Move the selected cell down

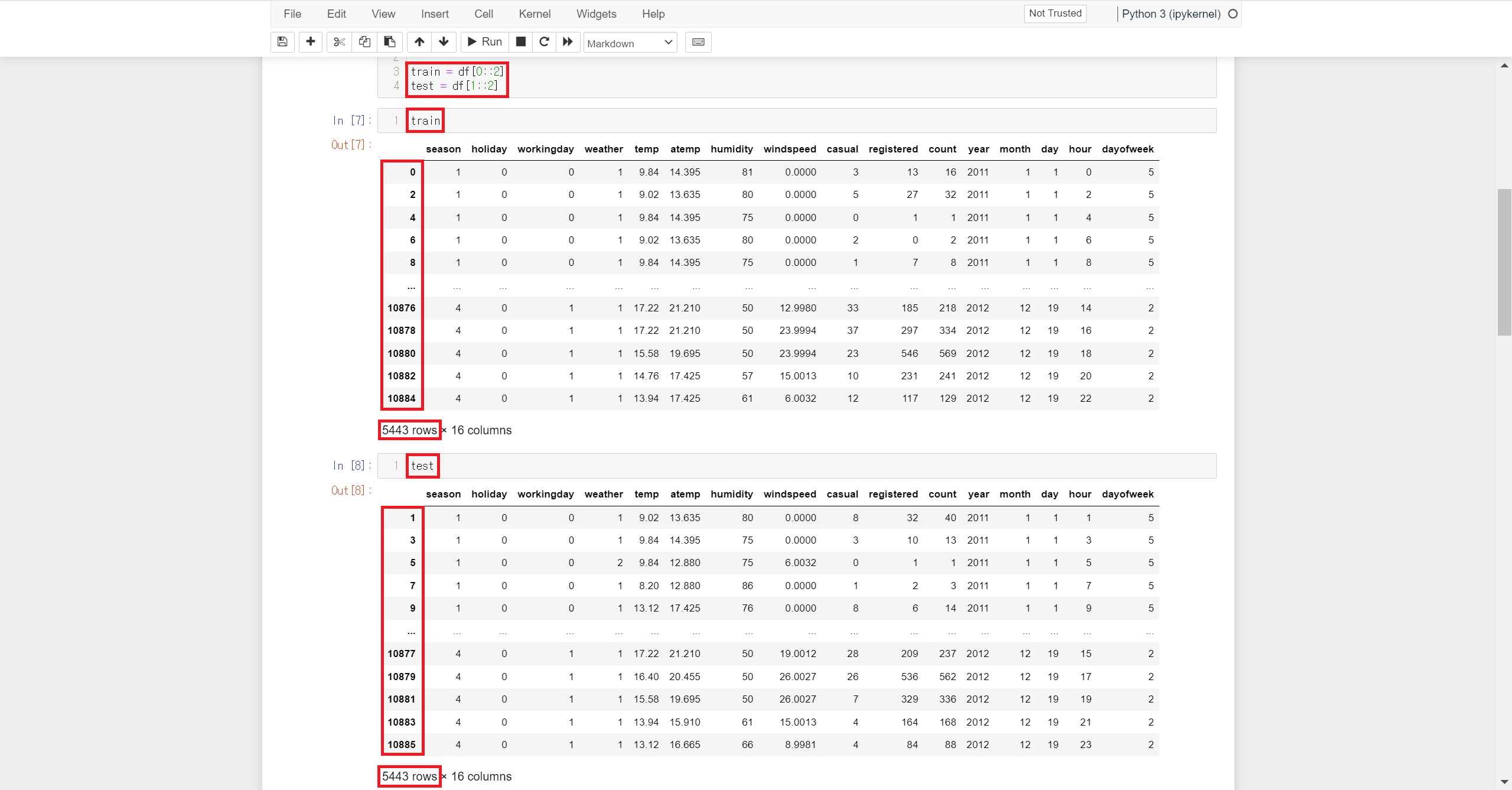(444, 42)
